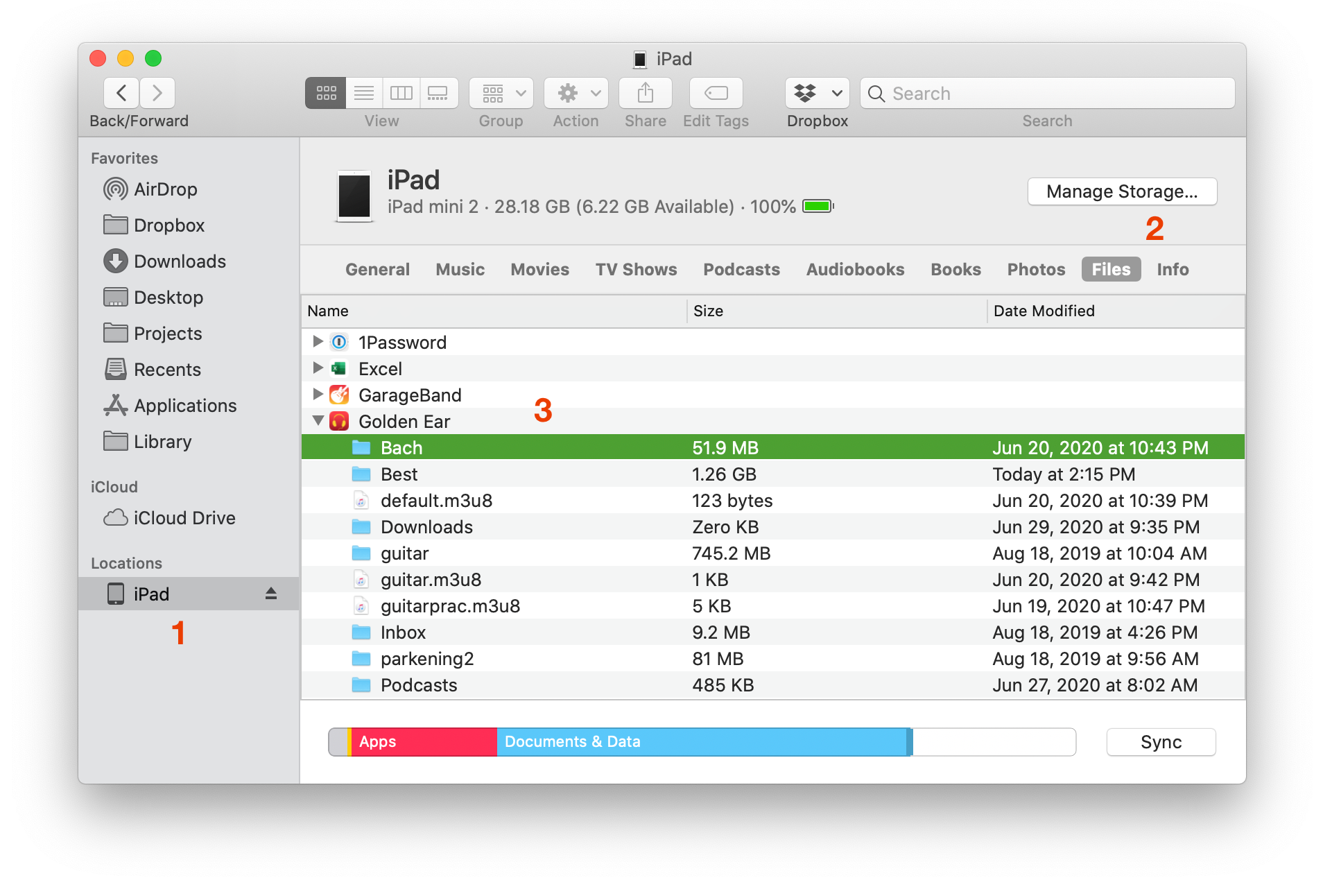Screen dimensions: 1323x896
Task: Eject the iPad device
Action: point(271,594)
